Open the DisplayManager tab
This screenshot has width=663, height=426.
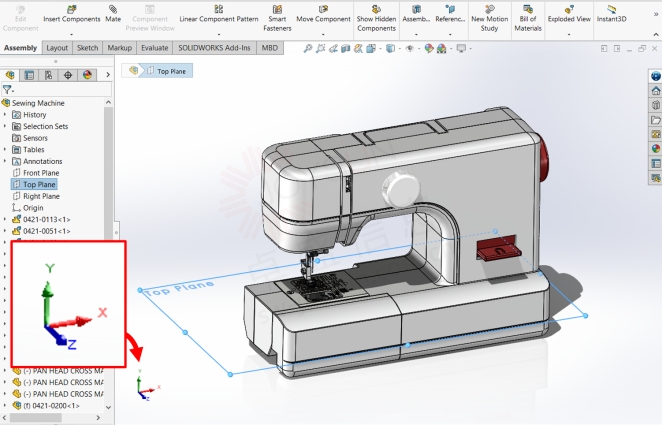87,75
